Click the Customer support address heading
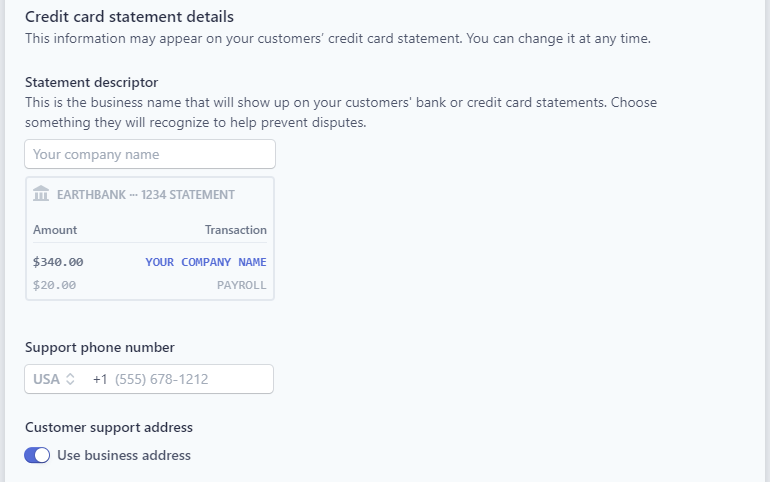 tap(109, 428)
